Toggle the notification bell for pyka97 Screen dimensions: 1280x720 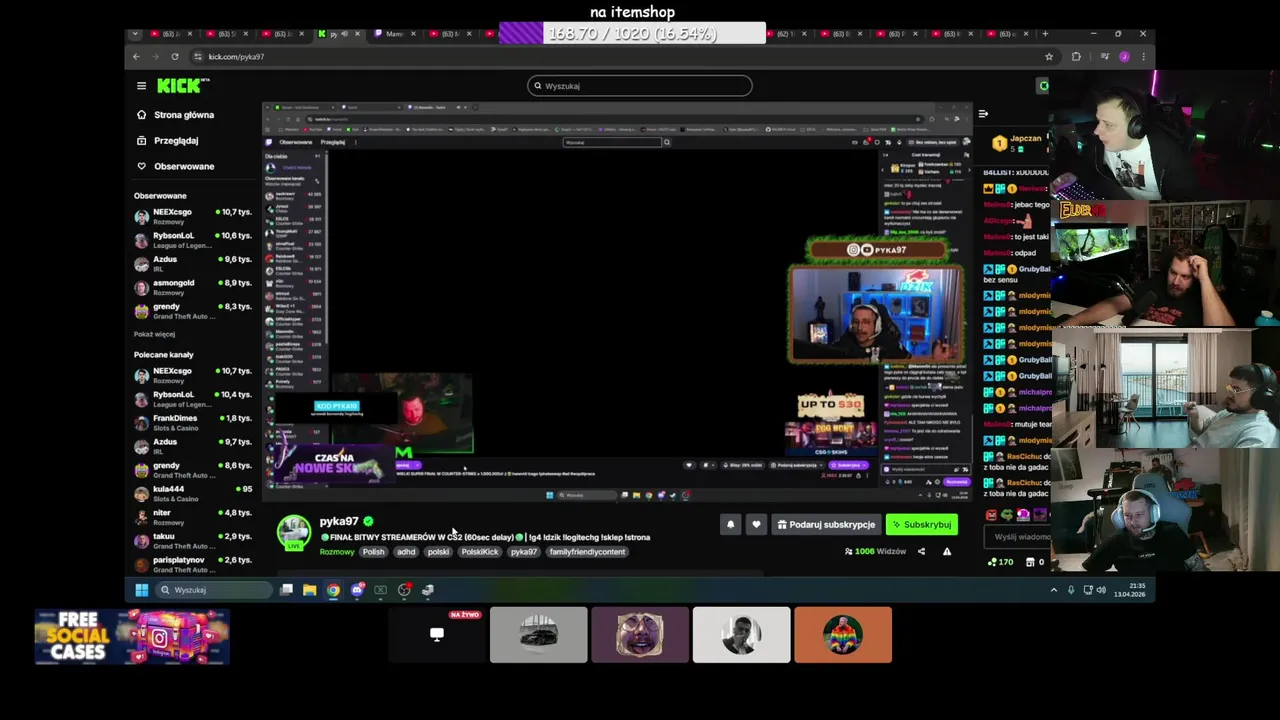pos(730,524)
